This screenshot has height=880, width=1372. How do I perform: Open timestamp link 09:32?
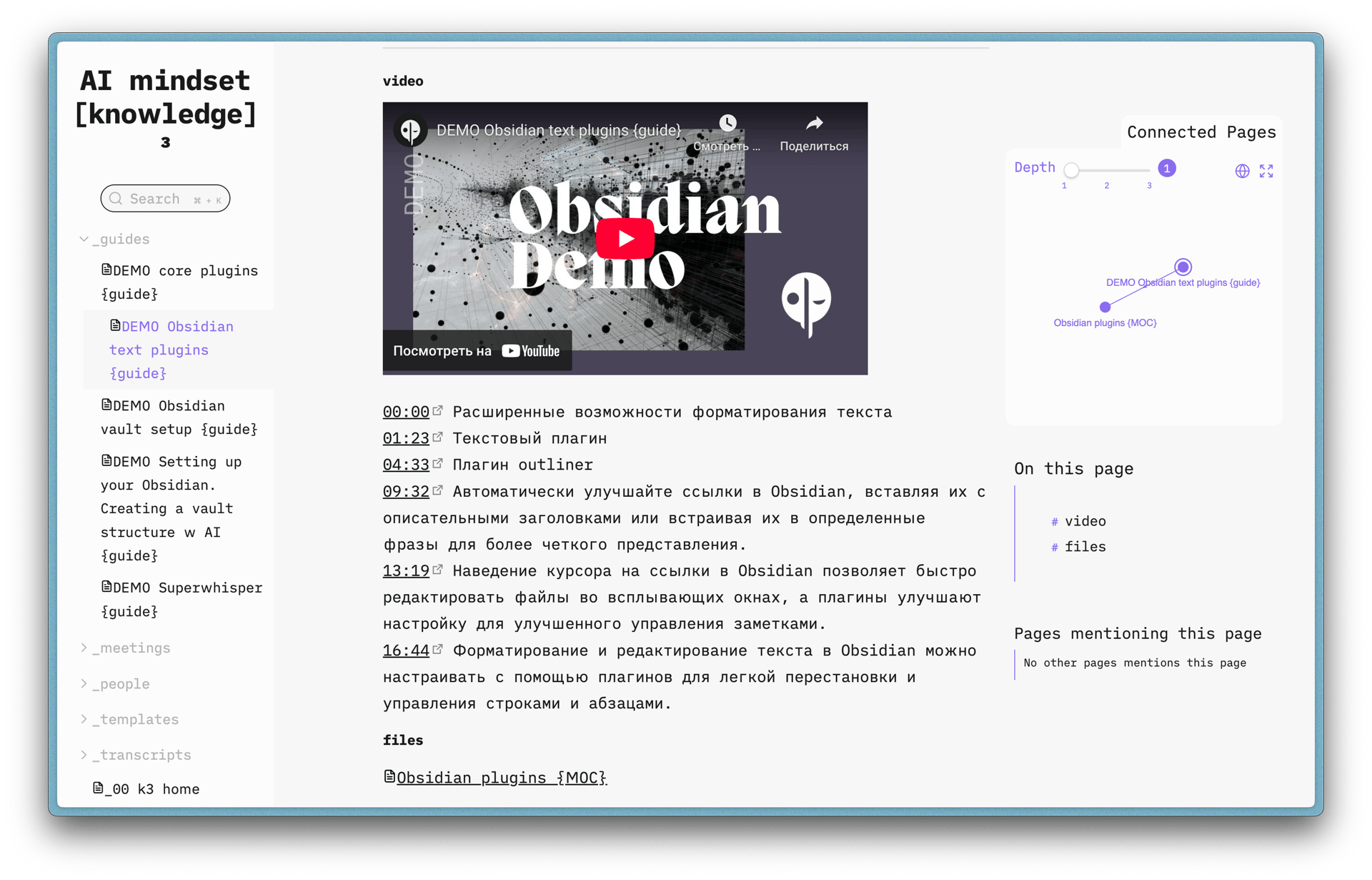406,492
